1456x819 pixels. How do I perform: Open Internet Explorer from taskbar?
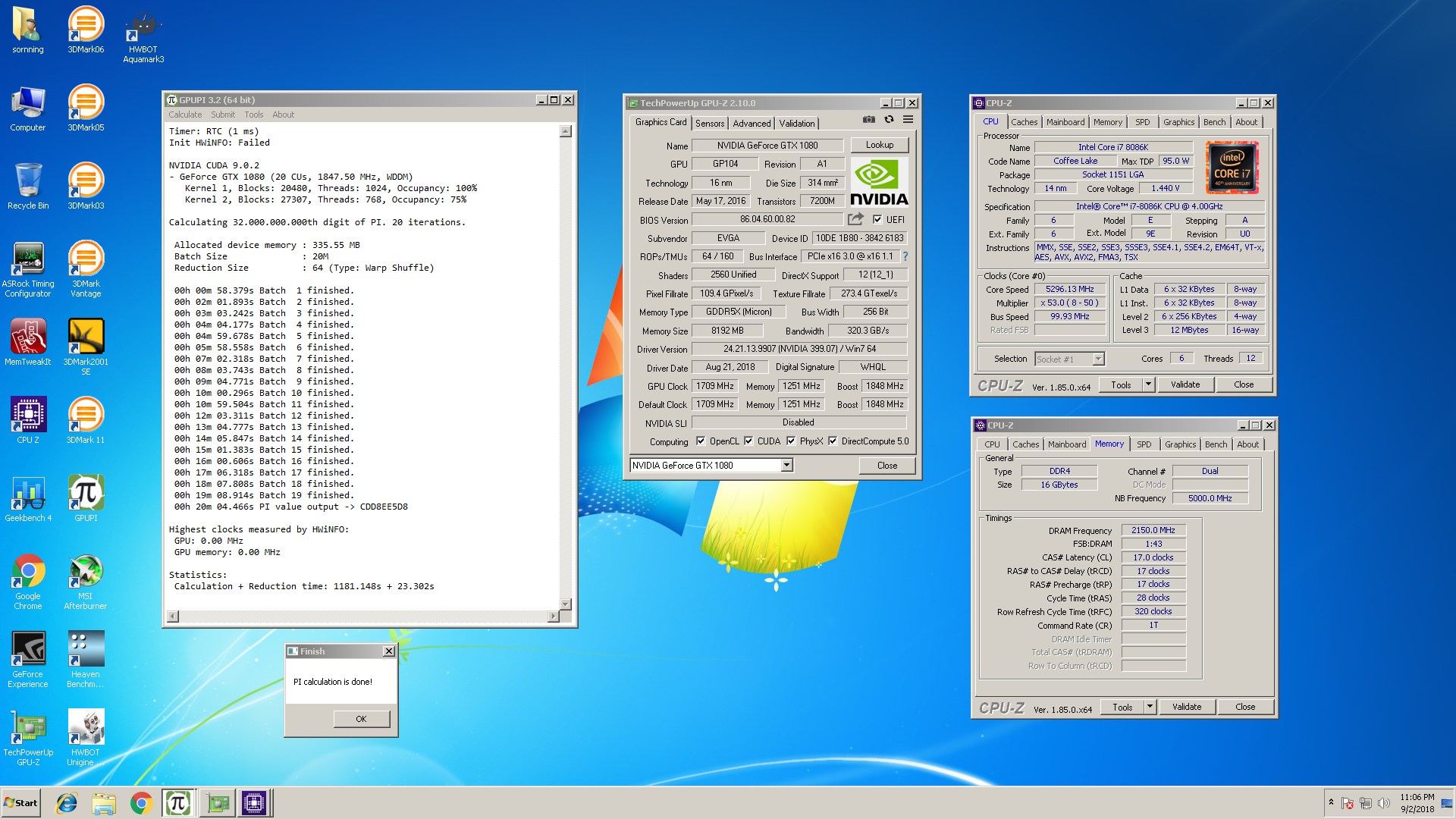point(67,803)
